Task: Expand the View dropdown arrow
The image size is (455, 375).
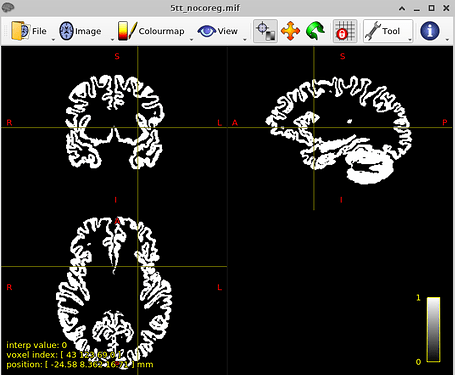Action: pos(245,40)
